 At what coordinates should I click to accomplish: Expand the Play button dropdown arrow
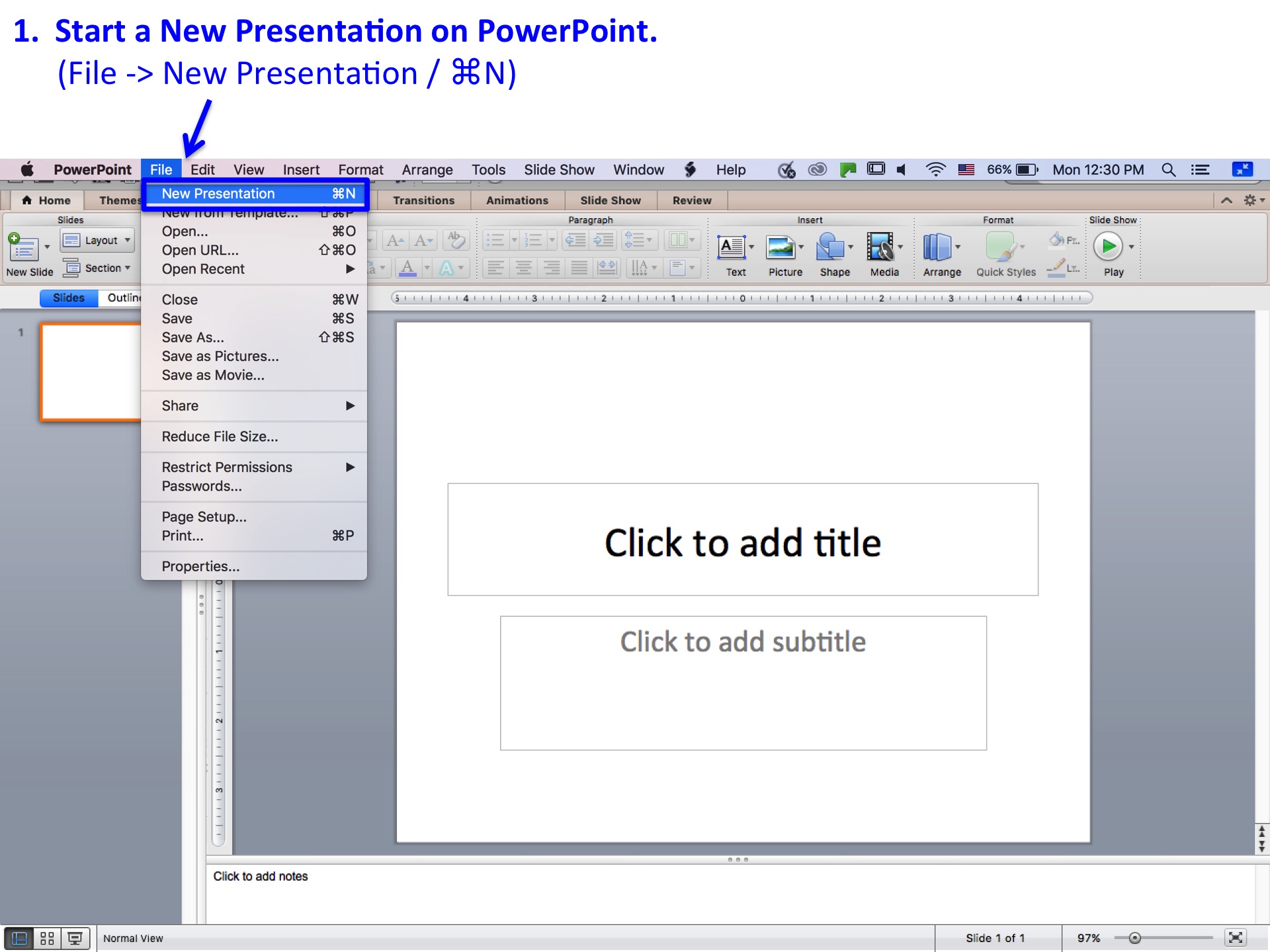click(x=1132, y=247)
